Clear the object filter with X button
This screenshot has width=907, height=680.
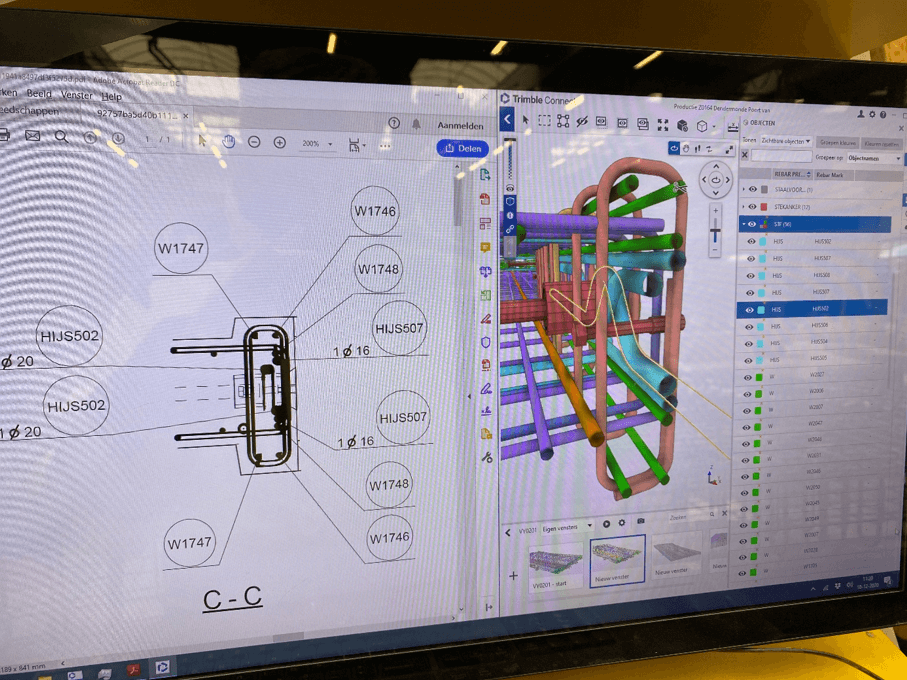tap(744, 155)
